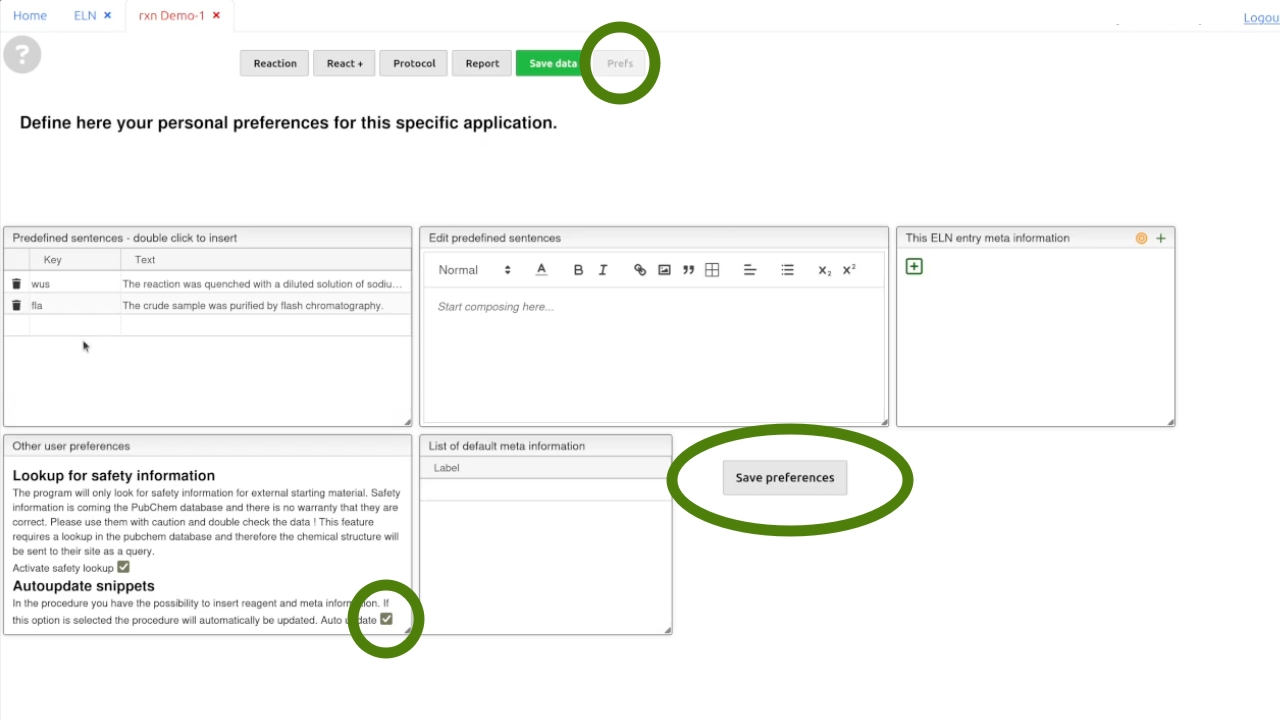This screenshot has height=720, width=1280.
Task: Click the green Save data button
Action: (x=553, y=63)
